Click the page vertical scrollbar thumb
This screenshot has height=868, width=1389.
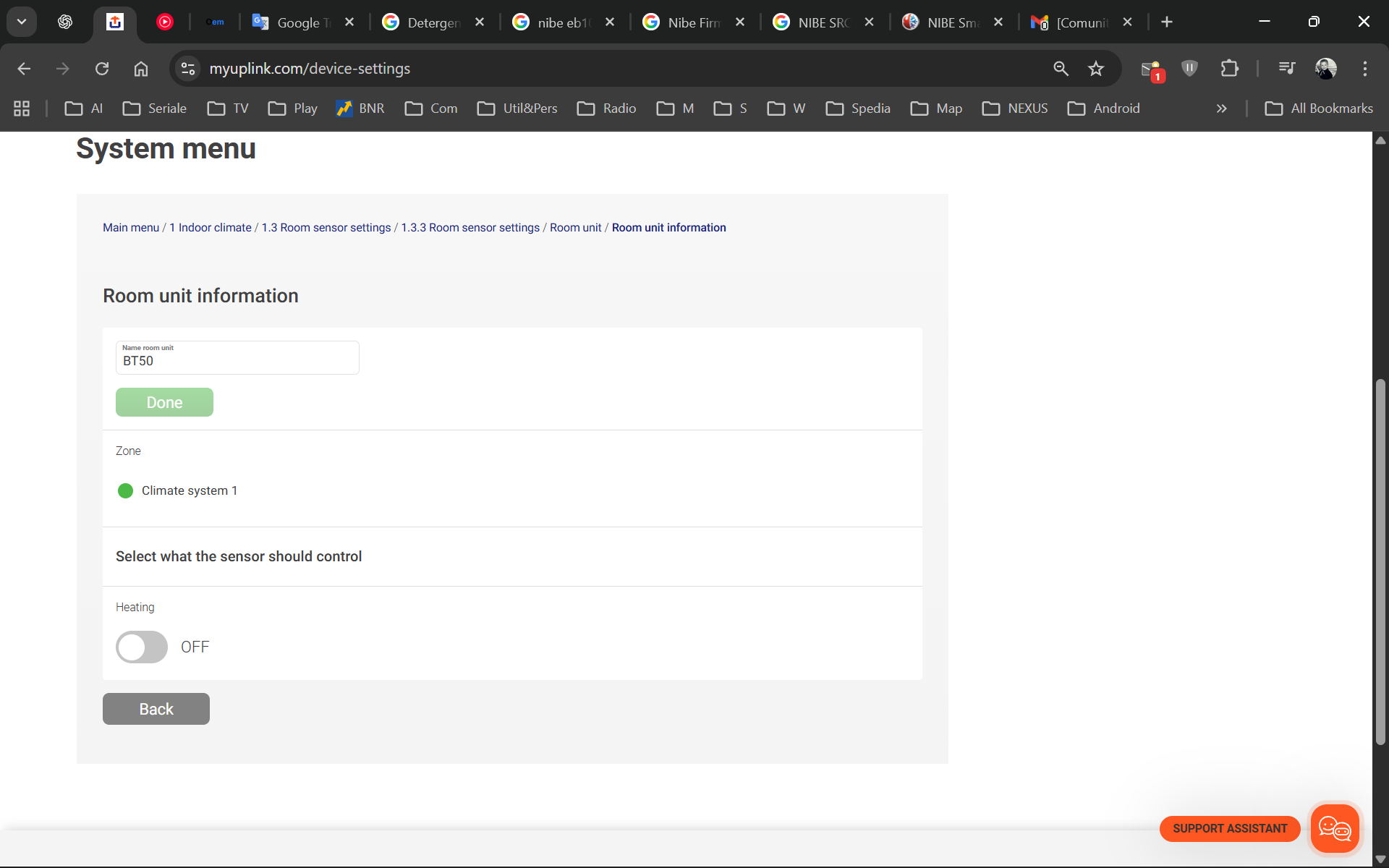[x=1380, y=561]
